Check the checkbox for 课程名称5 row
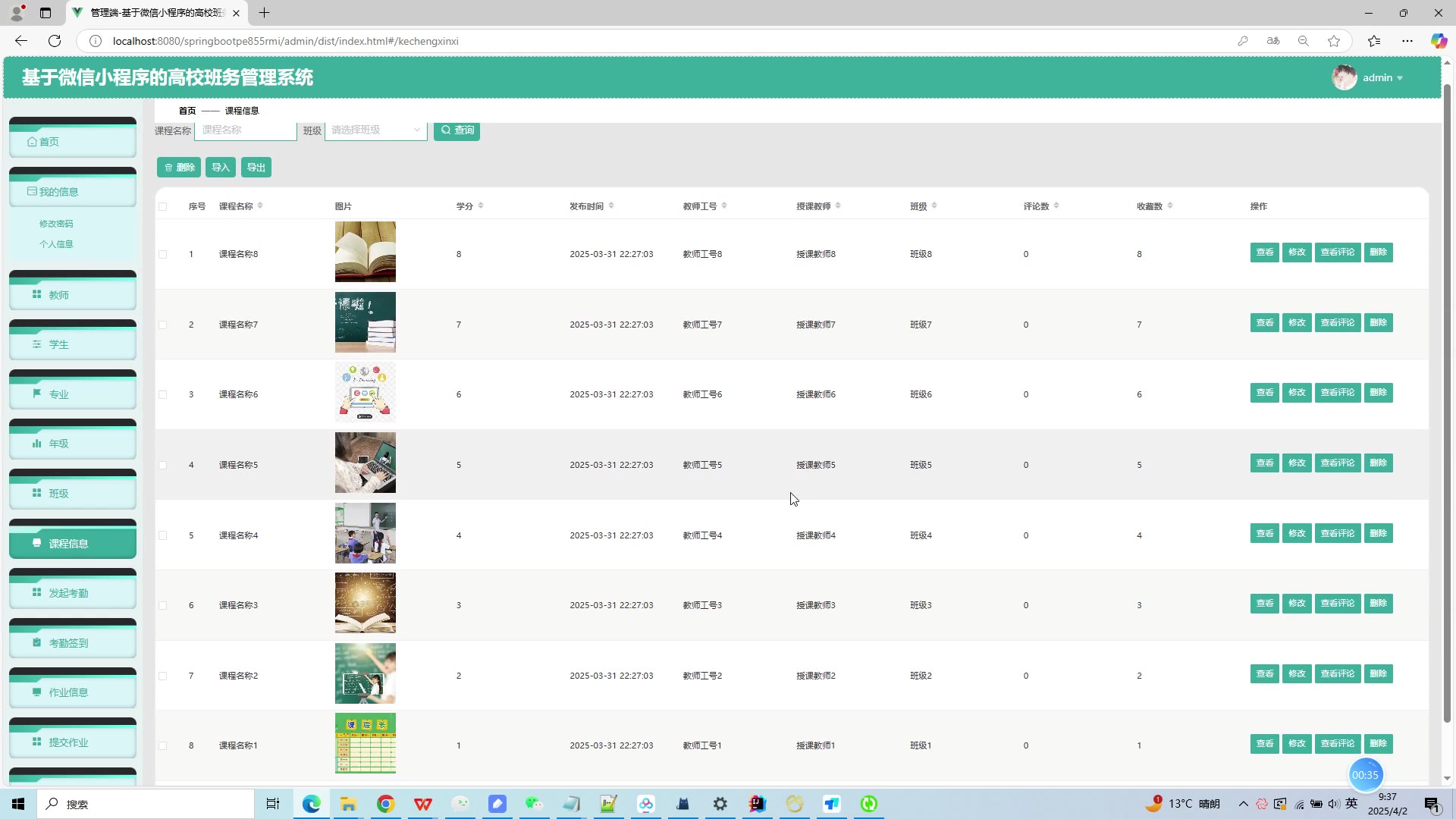The height and width of the screenshot is (819, 1456). point(163,465)
